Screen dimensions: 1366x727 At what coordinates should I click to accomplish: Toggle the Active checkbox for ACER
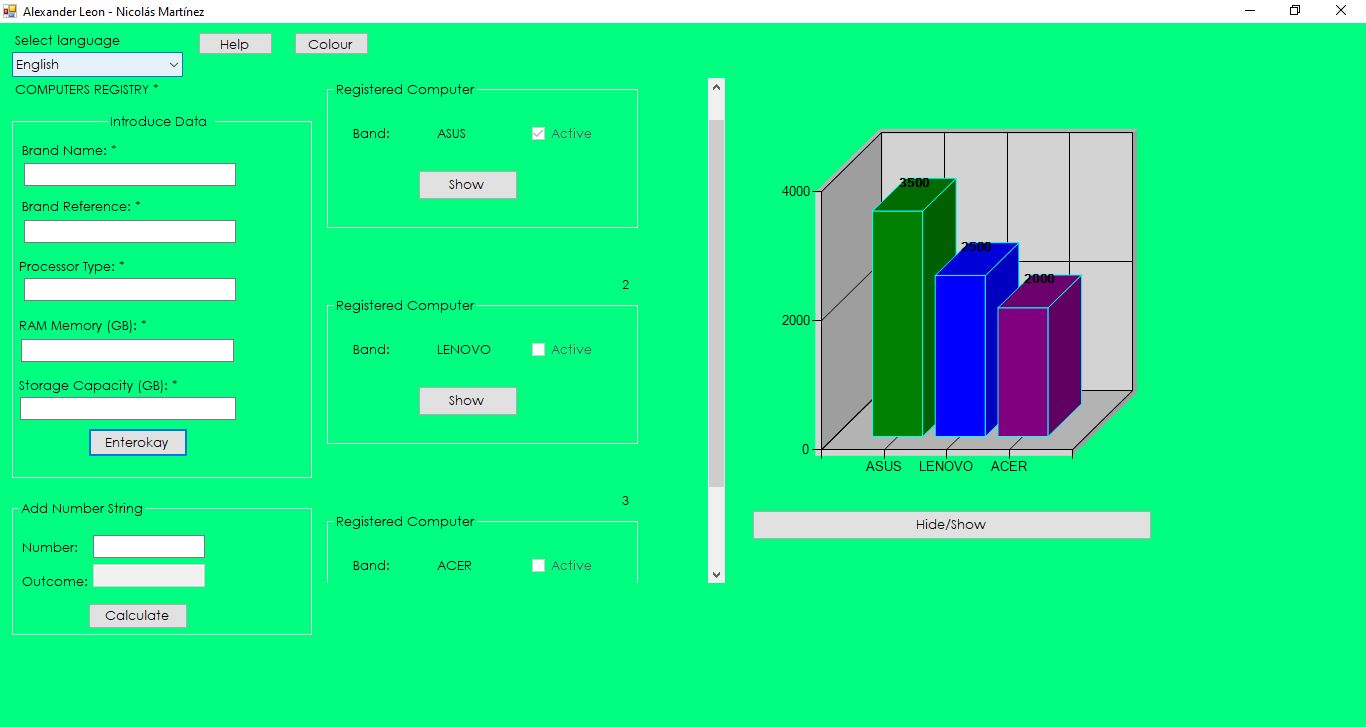click(x=539, y=566)
